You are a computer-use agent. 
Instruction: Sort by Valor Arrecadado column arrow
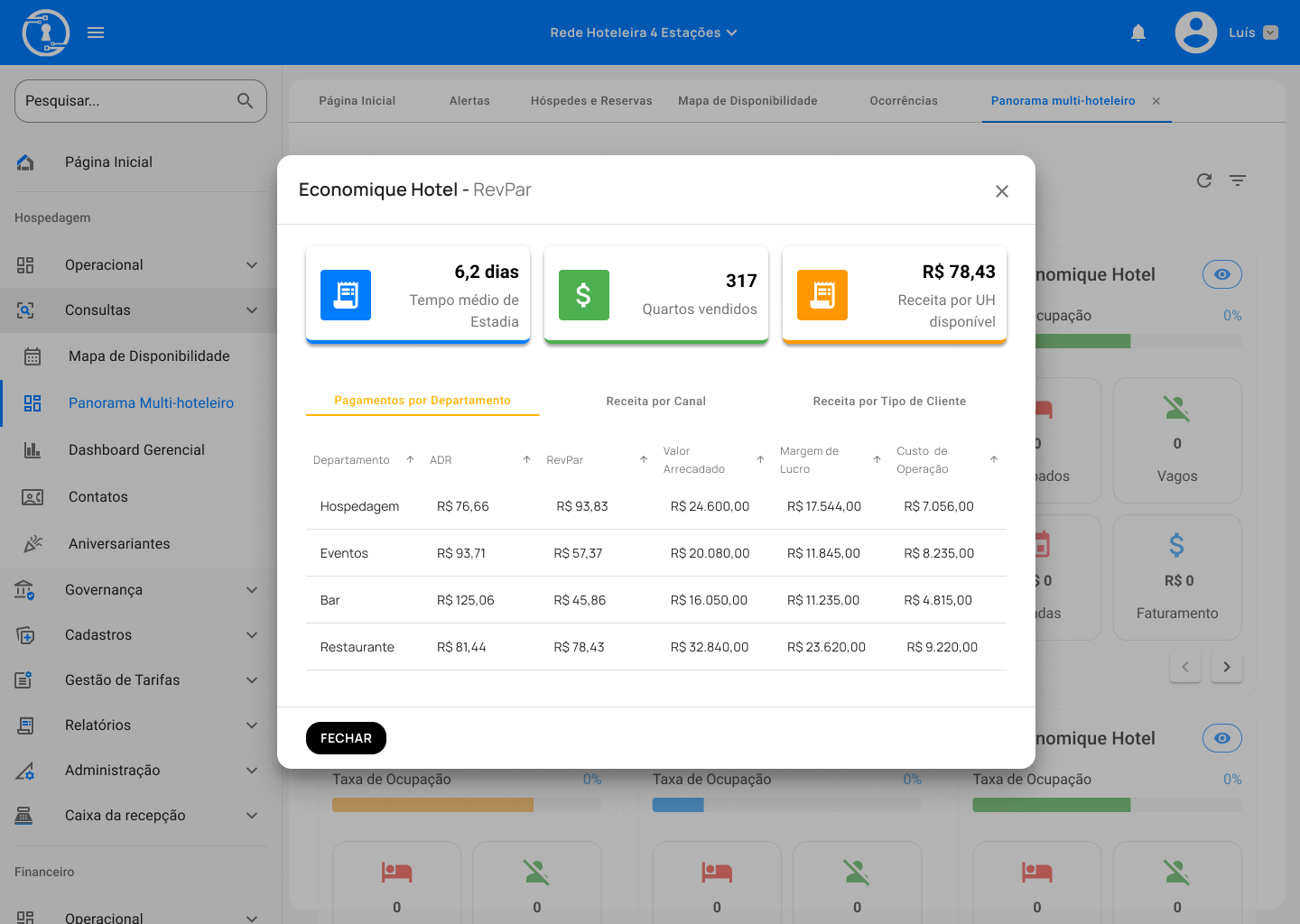(760, 459)
